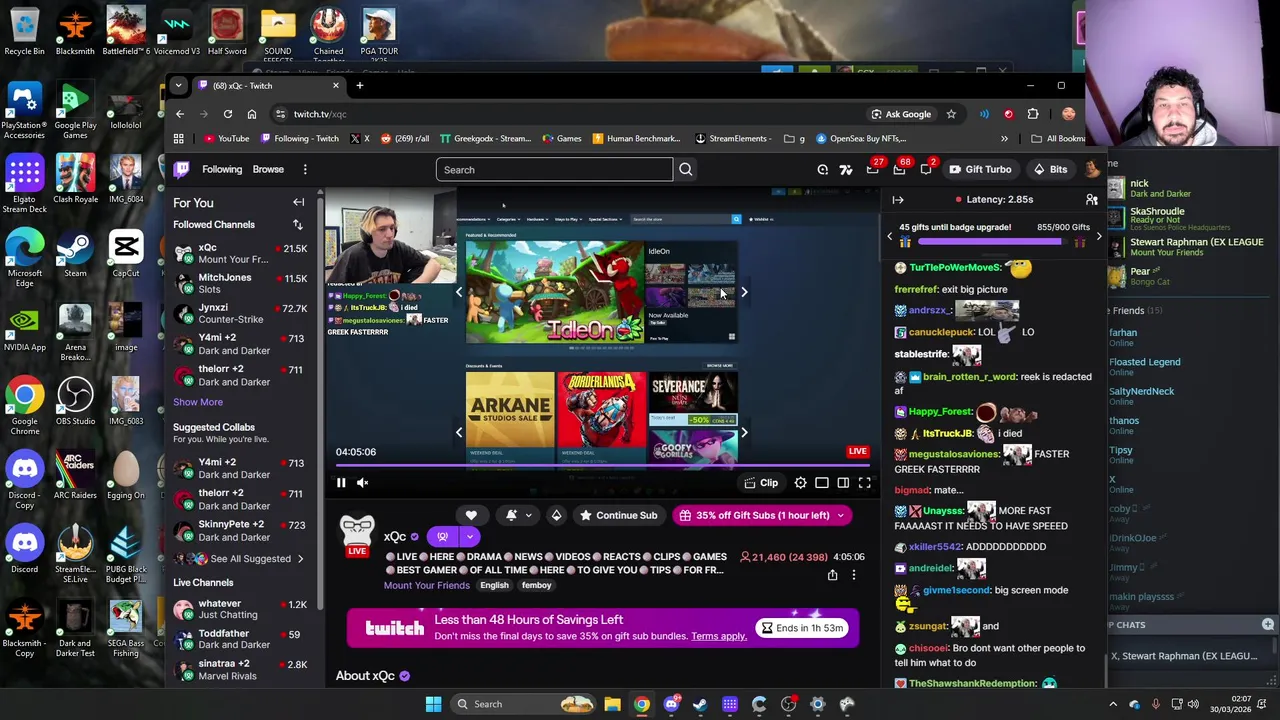Open the Prime loot tray showing 27

(873, 169)
